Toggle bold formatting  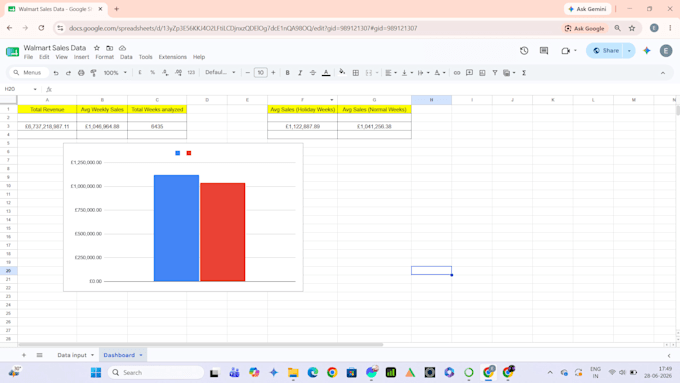point(287,73)
